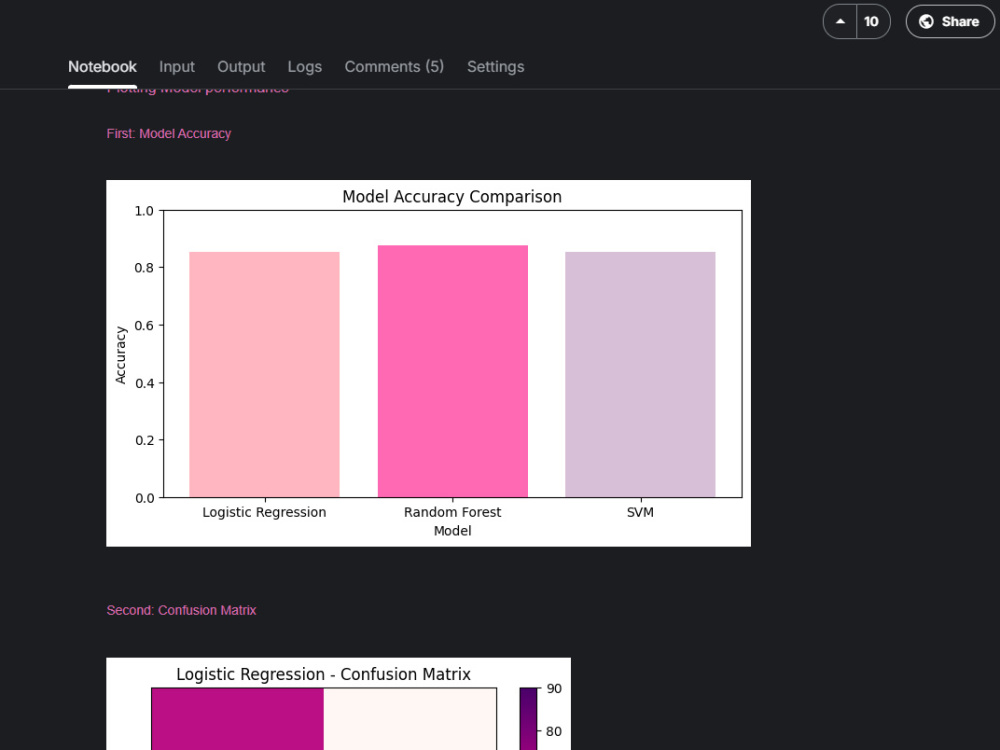Click the 'Model' x-axis title
The height and width of the screenshot is (750, 1000).
point(452,531)
